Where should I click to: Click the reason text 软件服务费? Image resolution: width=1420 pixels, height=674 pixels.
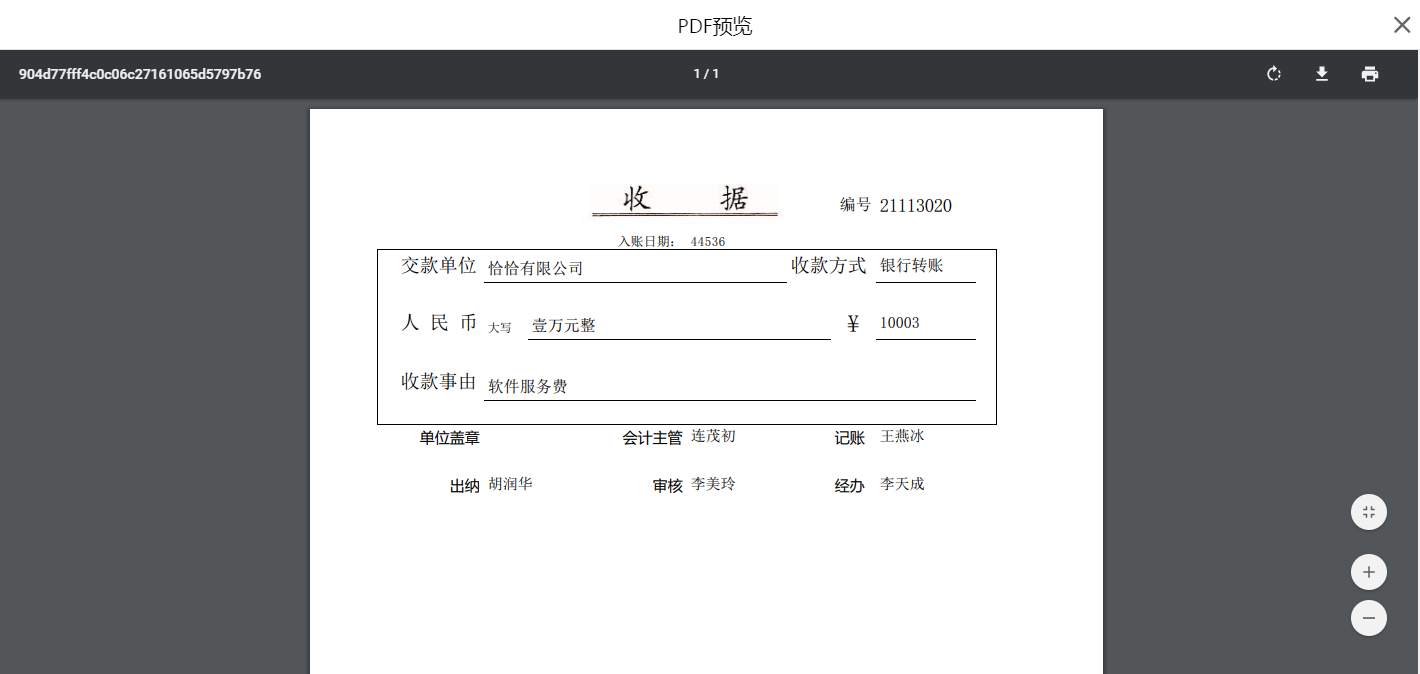tap(527, 386)
